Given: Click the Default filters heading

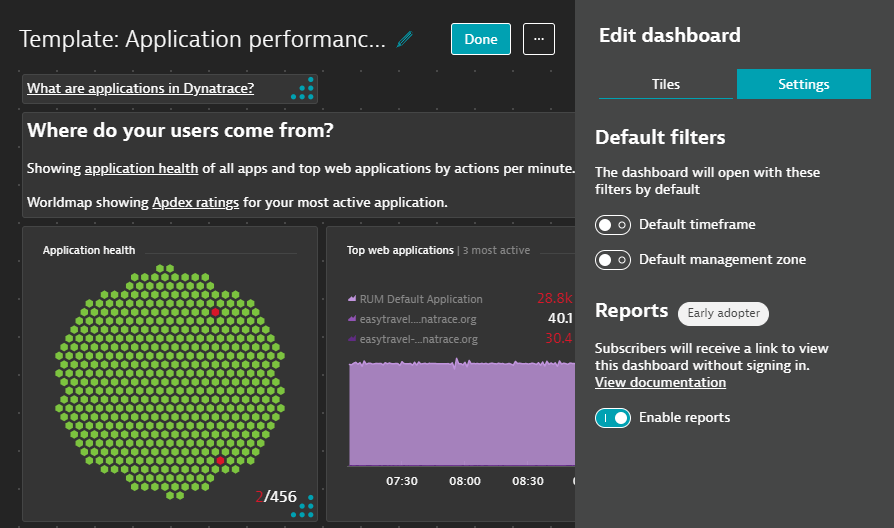Looking at the screenshot, I should coord(660,137).
